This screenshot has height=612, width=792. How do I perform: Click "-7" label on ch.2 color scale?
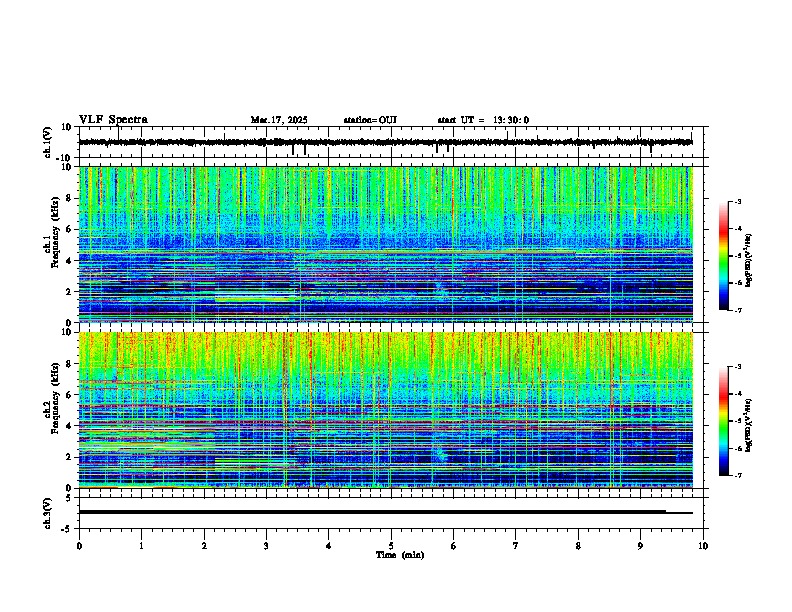pos(737,475)
